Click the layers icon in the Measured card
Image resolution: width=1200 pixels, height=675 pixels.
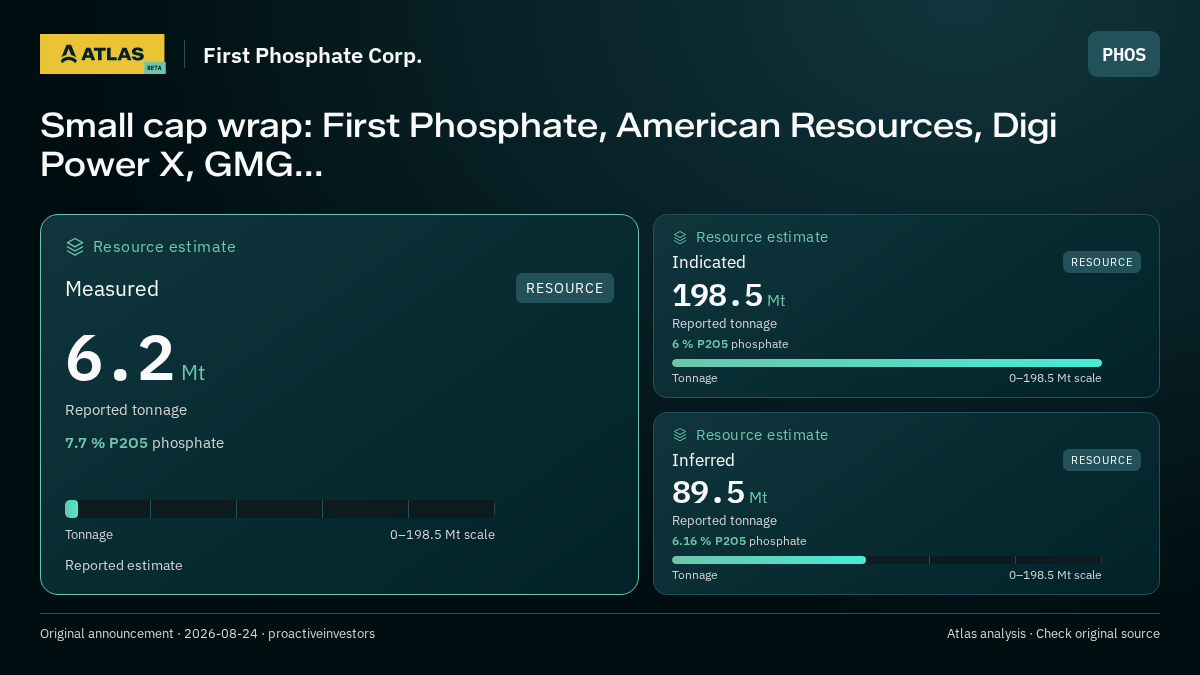[x=75, y=247]
